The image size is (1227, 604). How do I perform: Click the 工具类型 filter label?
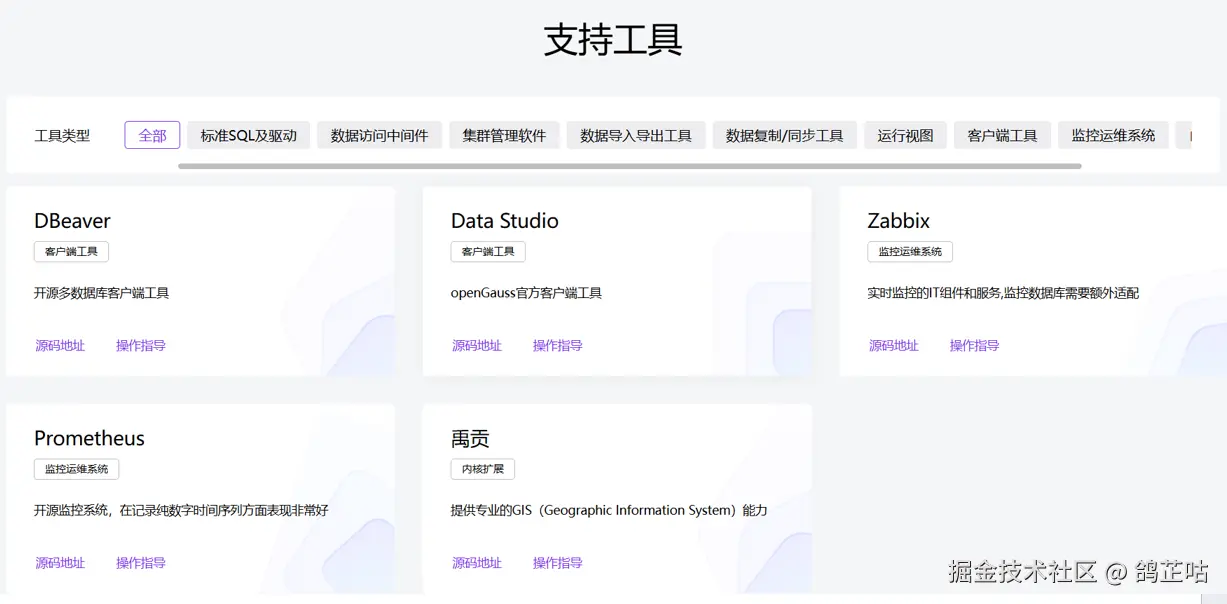(x=62, y=135)
